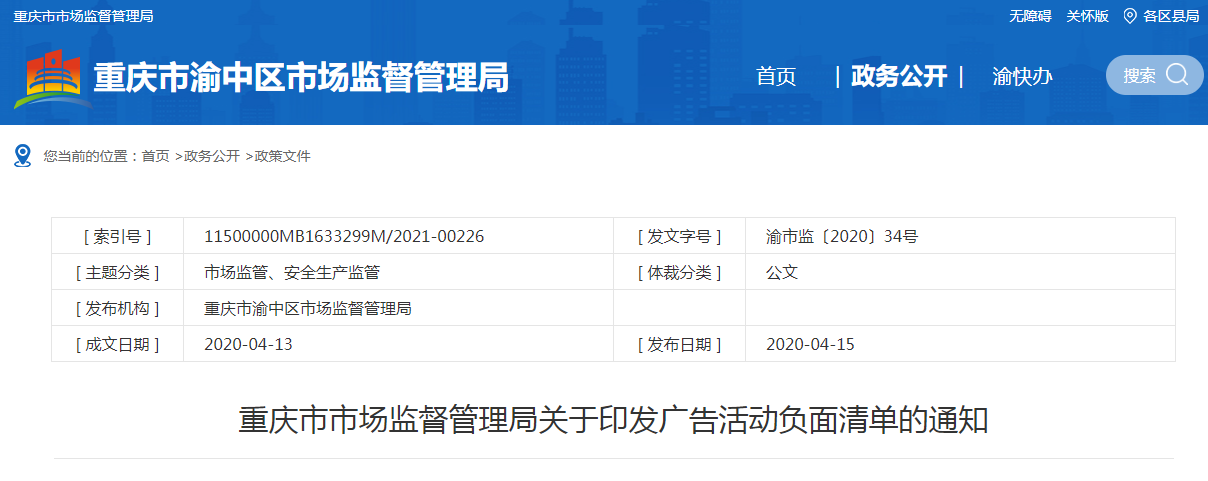Open the 渝快办 navigation item
Image resolution: width=1208 pixels, height=481 pixels.
point(1022,76)
